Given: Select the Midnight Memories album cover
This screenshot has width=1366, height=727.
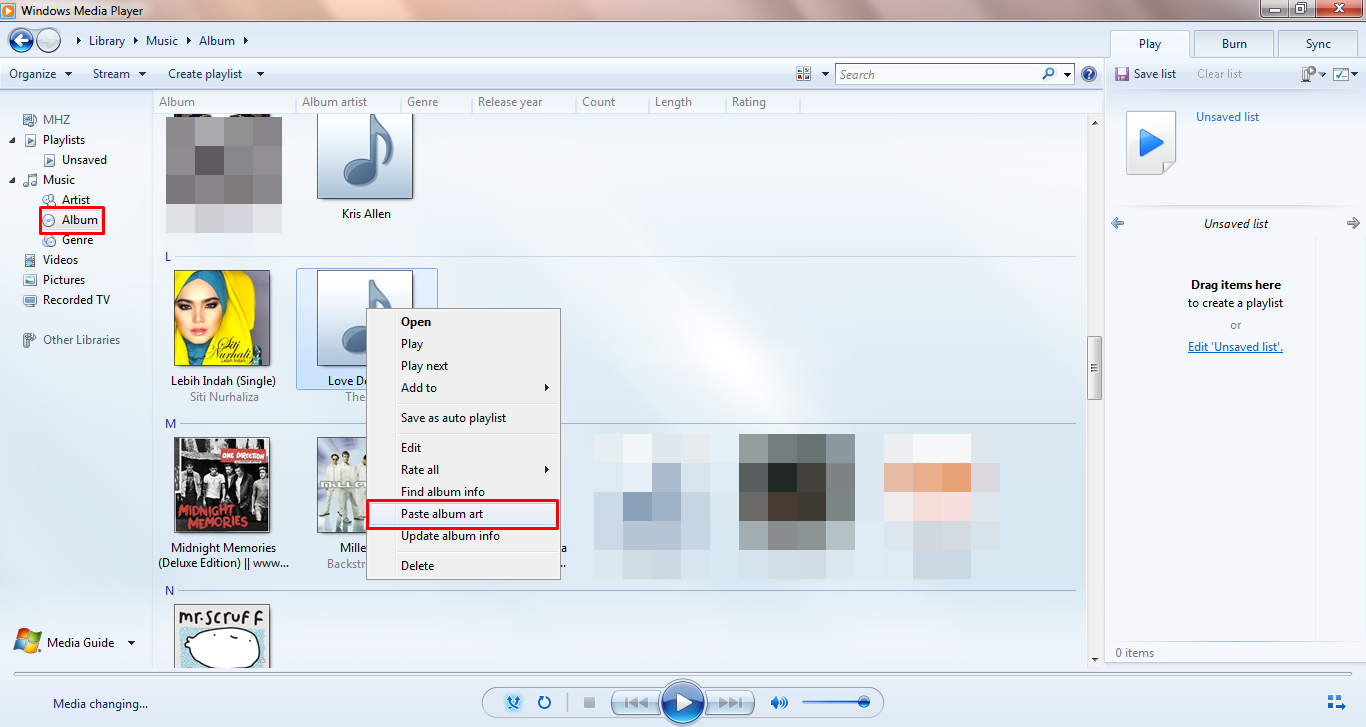Looking at the screenshot, I should [x=222, y=485].
